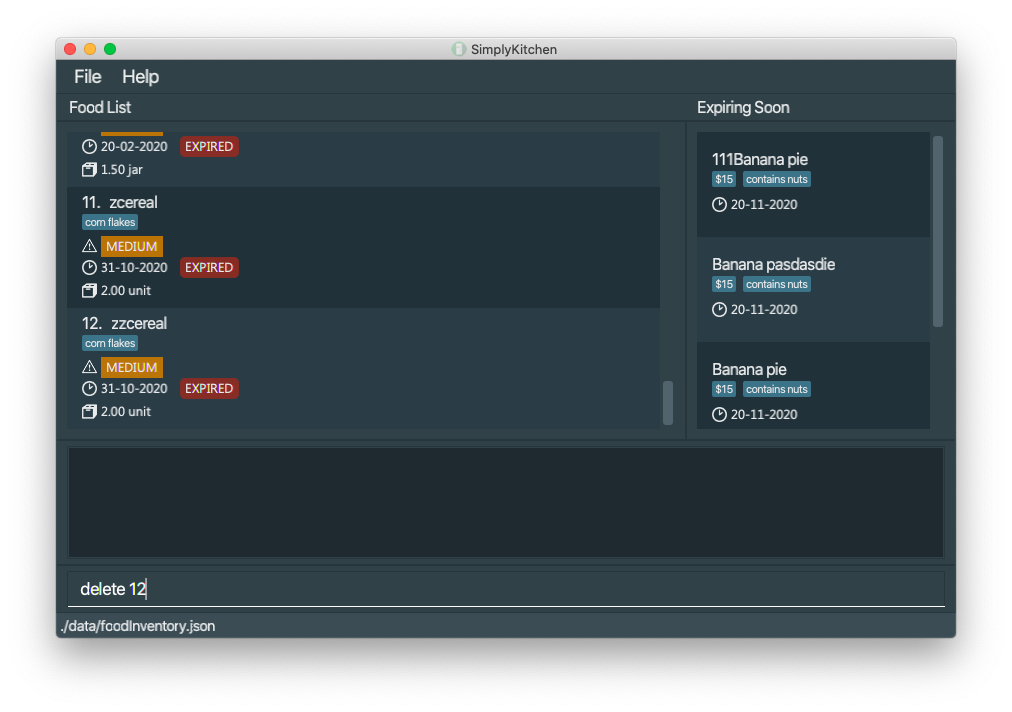
Task: Select the 111Banana pie expiring card title
Action: click(x=760, y=159)
